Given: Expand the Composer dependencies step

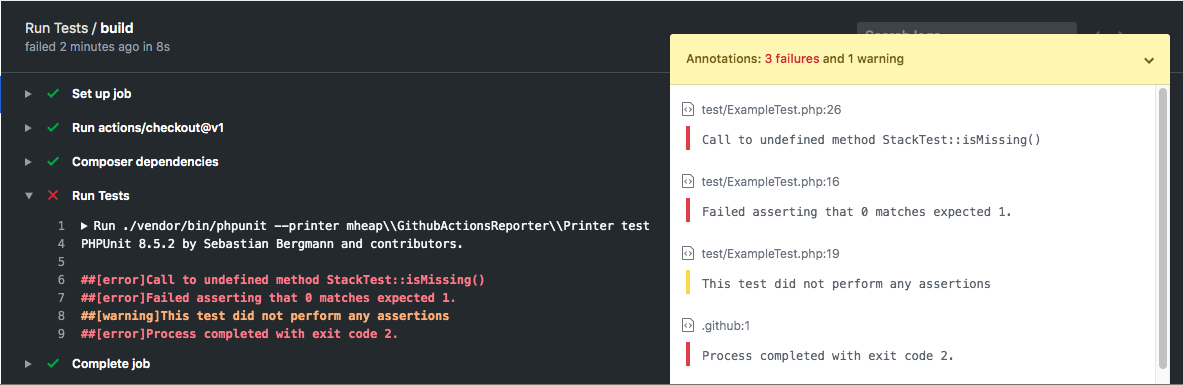Looking at the screenshot, I should (29, 162).
